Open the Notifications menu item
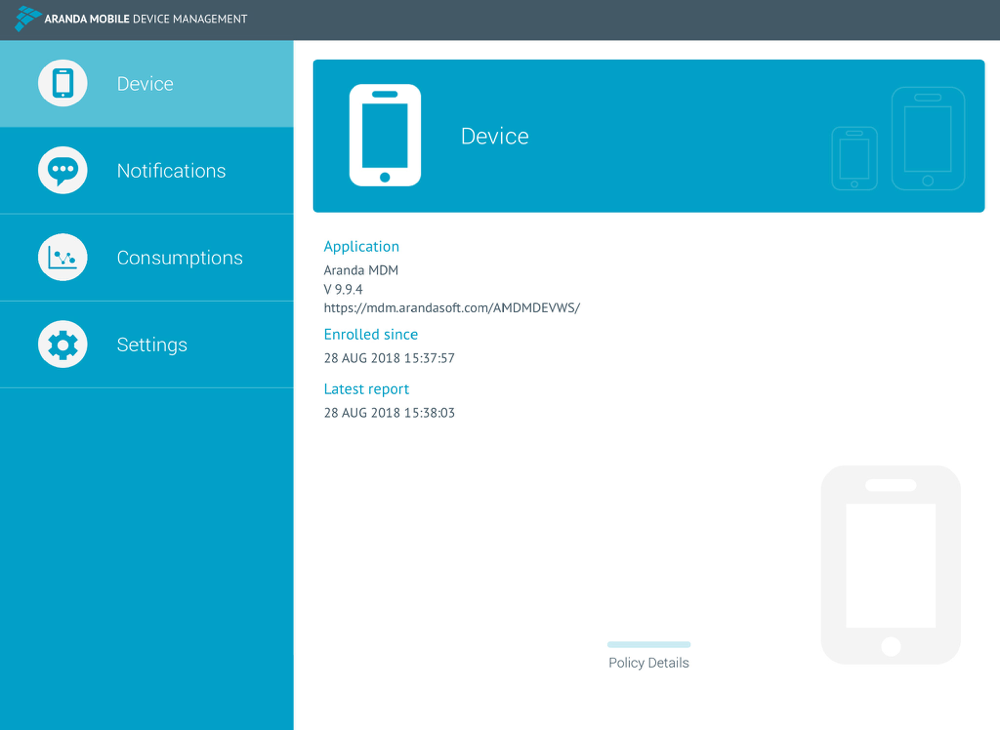 tap(147, 170)
